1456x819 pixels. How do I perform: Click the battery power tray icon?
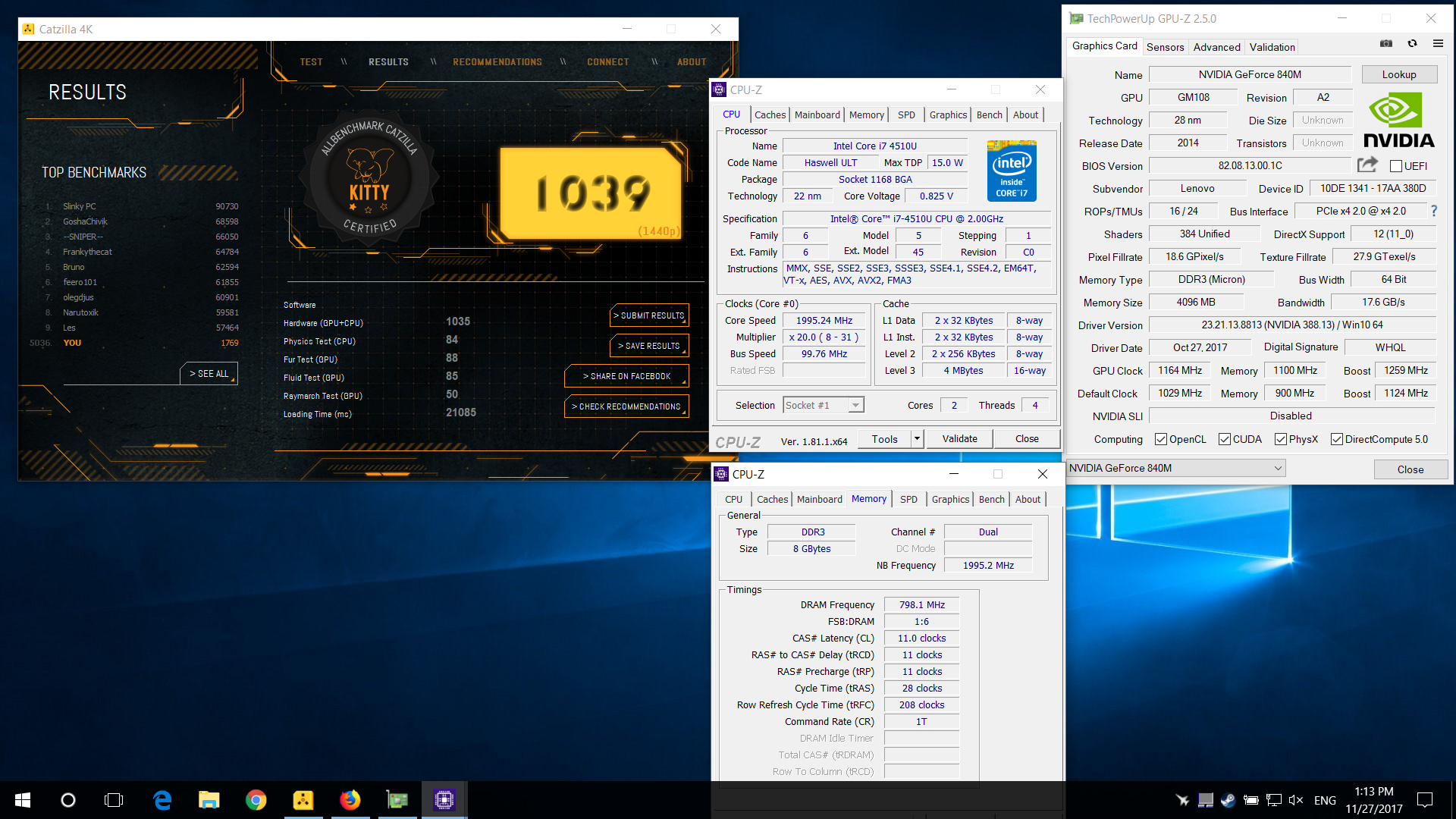pos(1250,800)
